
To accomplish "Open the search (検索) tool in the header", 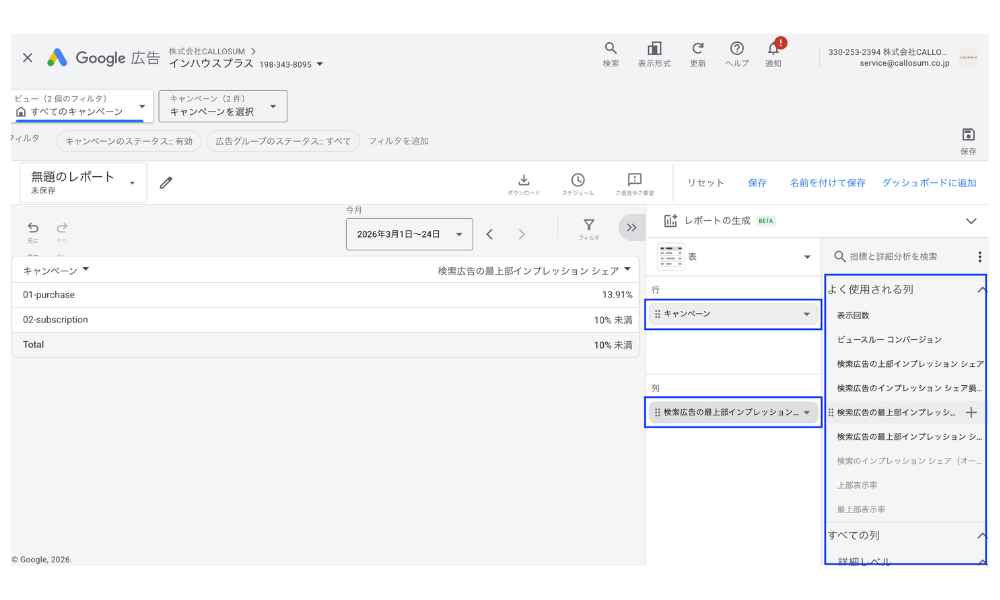I will click(x=610, y=54).
